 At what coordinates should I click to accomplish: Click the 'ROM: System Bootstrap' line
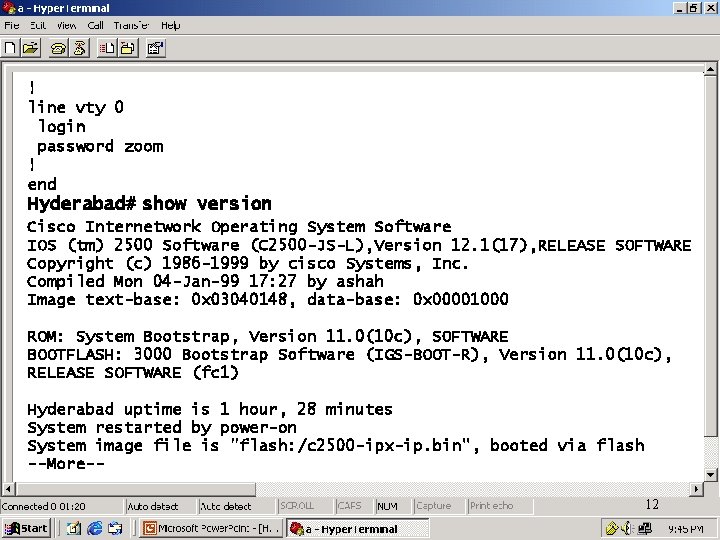(x=268, y=337)
